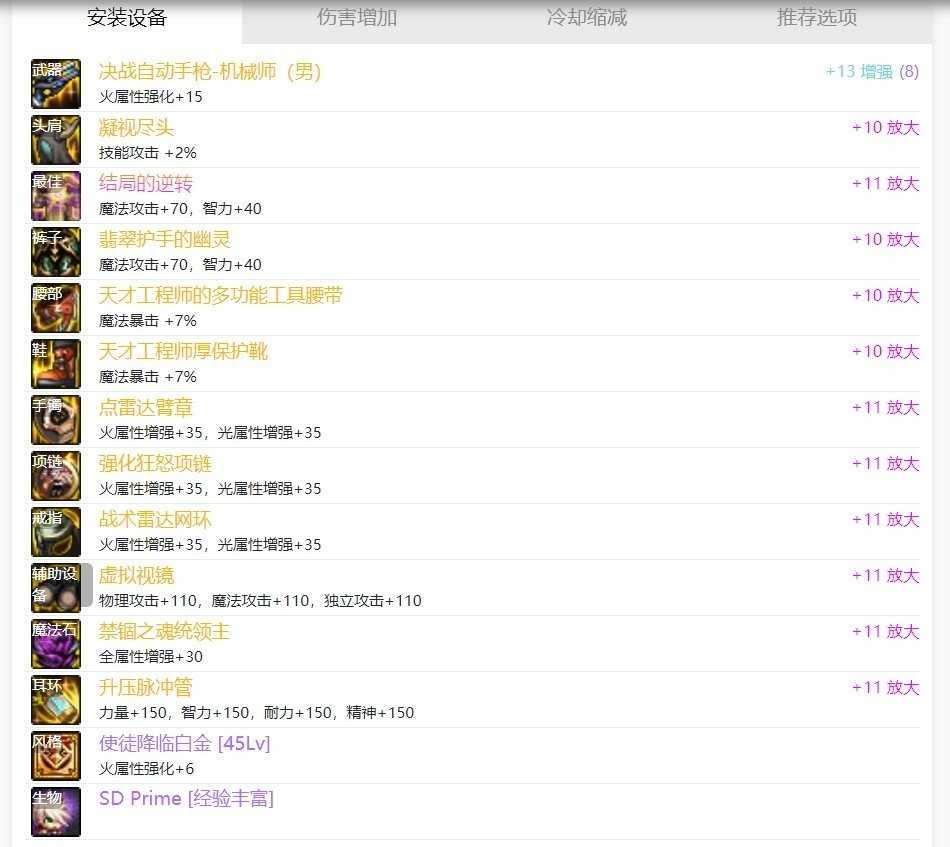Click 火属性增强+35，光属性增强+35 under 强化狂怒项链

210,488
